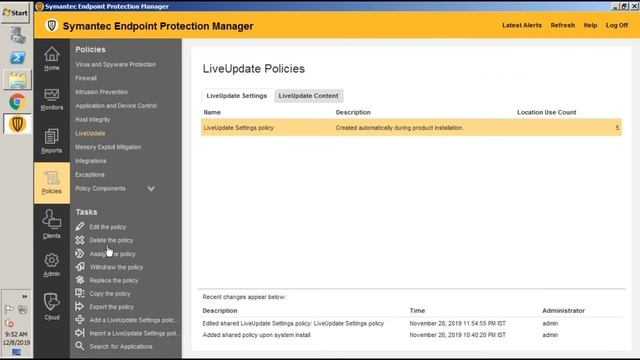Select the LiveUpdate Settings policy row
The image size is (640, 360).
click(411, 128)
